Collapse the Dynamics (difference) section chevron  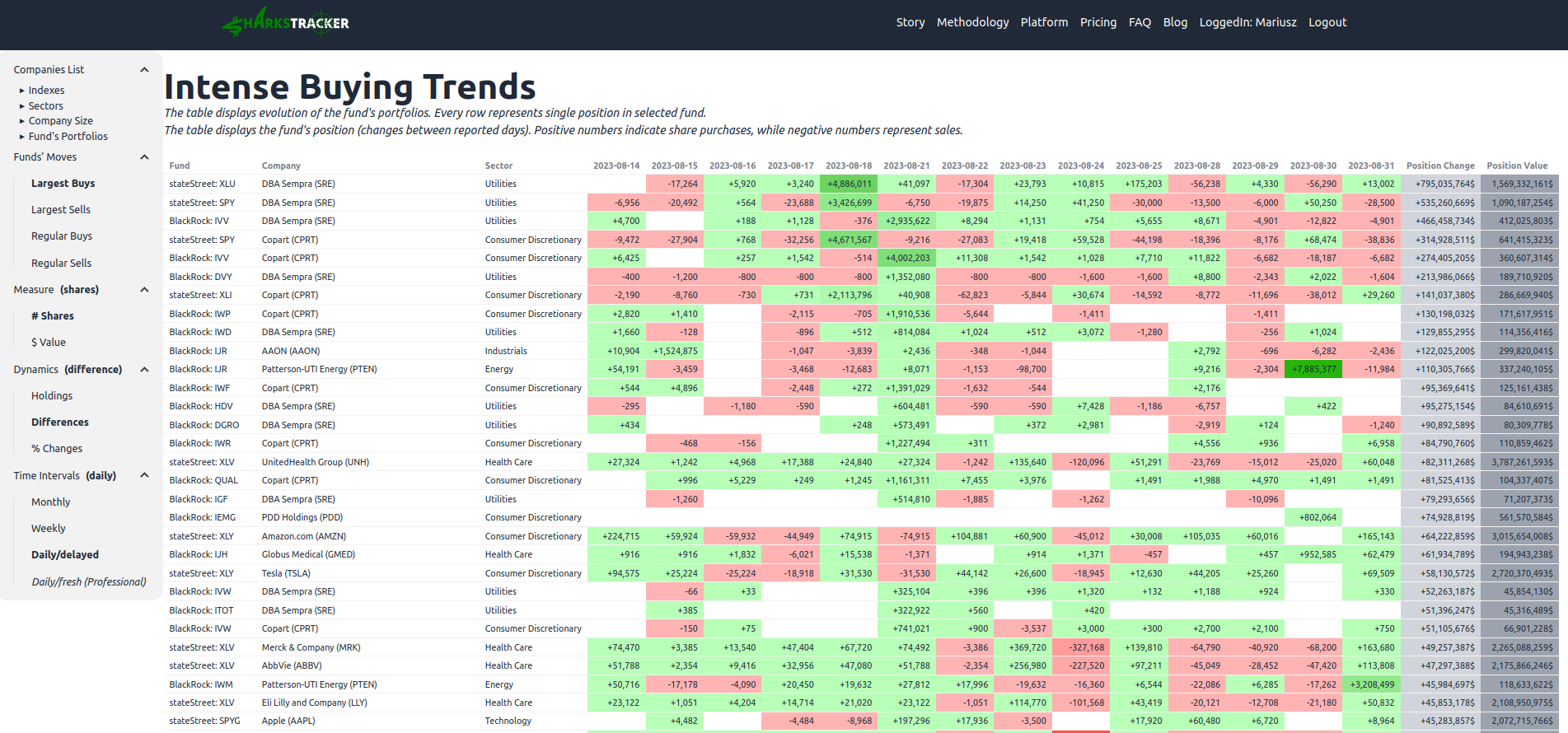[x=144, y=370]
